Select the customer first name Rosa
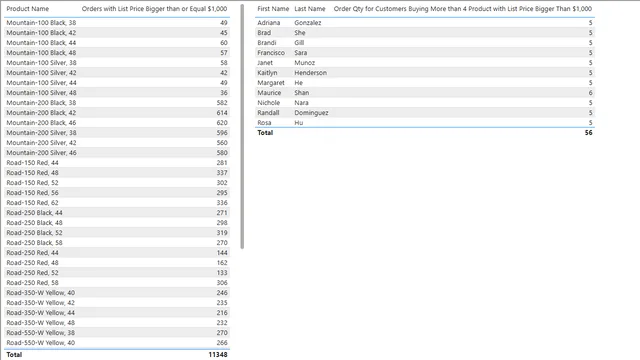The image size is (640, 360). click(x=264, y=122)
